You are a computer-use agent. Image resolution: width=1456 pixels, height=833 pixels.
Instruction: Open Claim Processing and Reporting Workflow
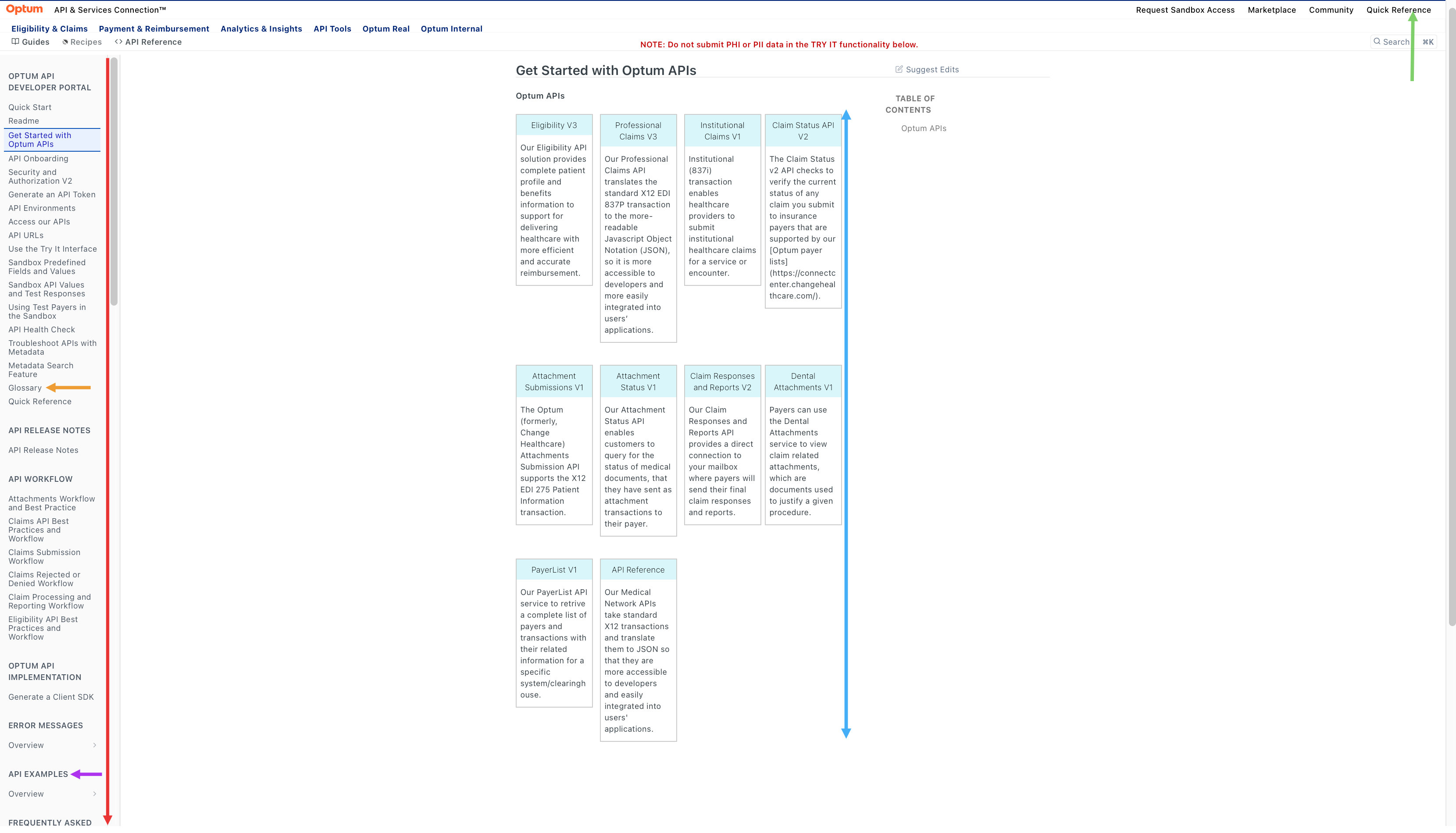(x=50, y=601)
